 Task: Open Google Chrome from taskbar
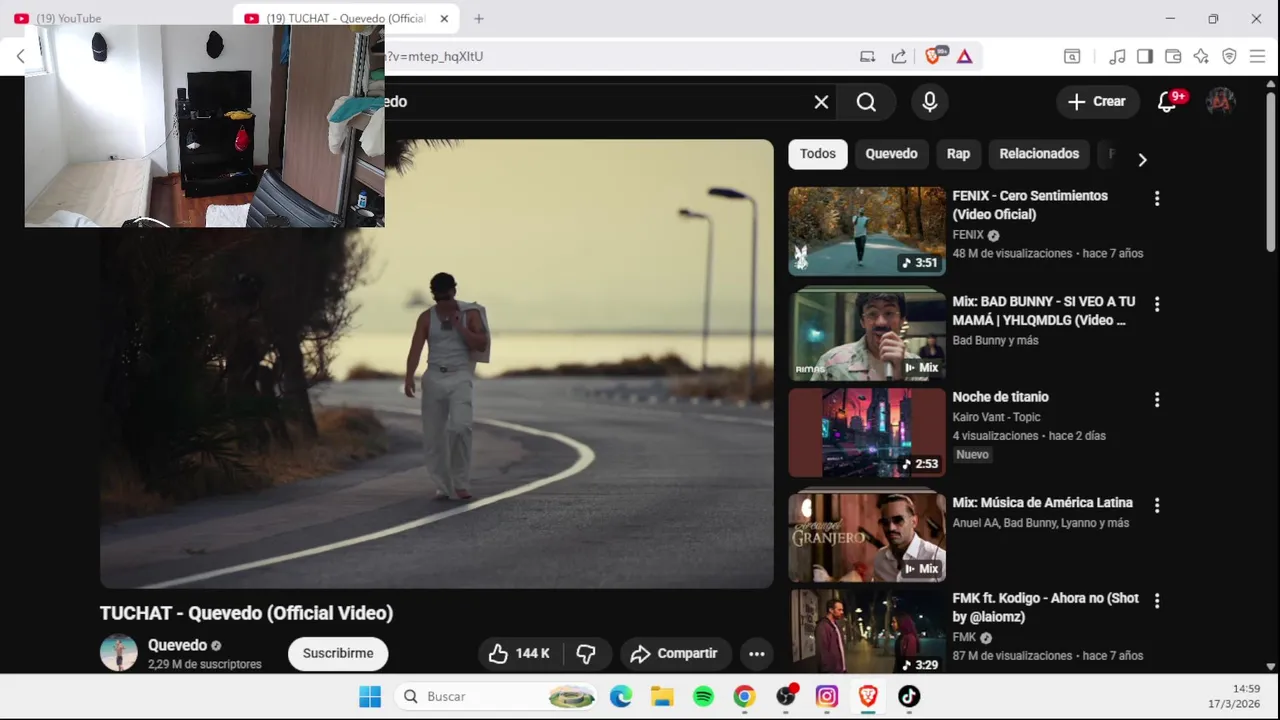[x=744, y=696]
